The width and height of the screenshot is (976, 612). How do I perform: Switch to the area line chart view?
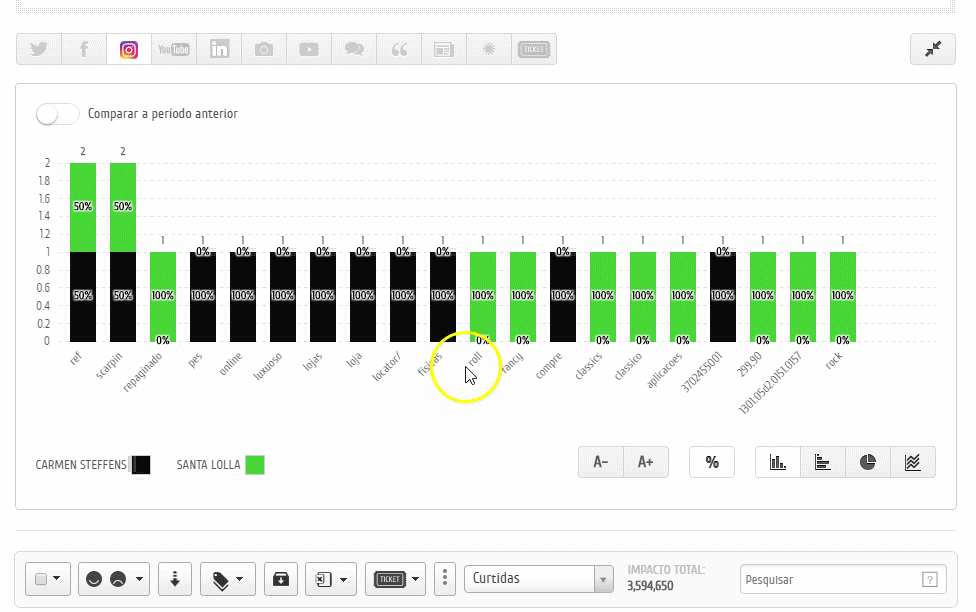coord(912,462)
